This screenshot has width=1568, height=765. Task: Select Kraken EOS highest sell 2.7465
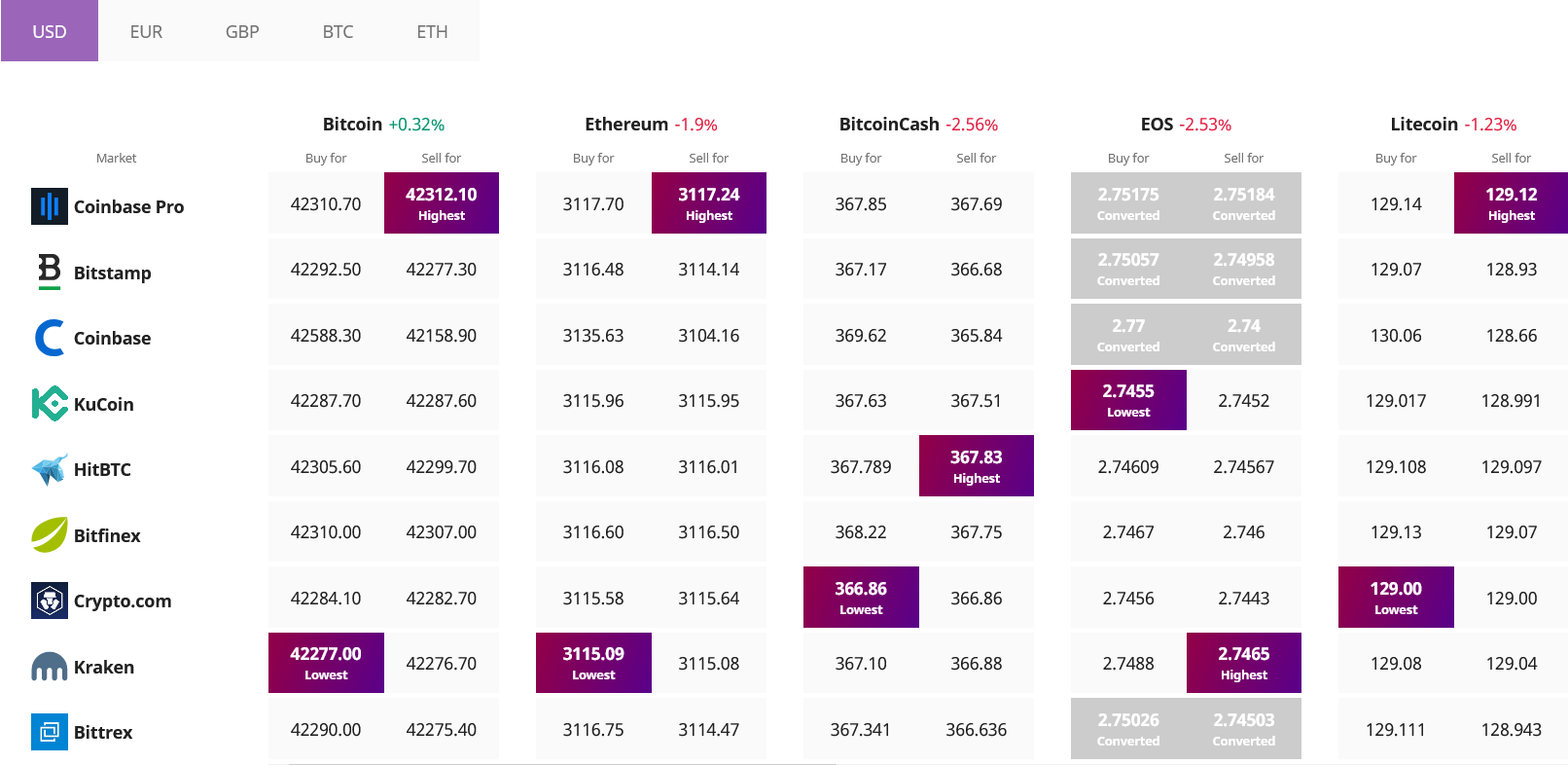pos(1244,663)
